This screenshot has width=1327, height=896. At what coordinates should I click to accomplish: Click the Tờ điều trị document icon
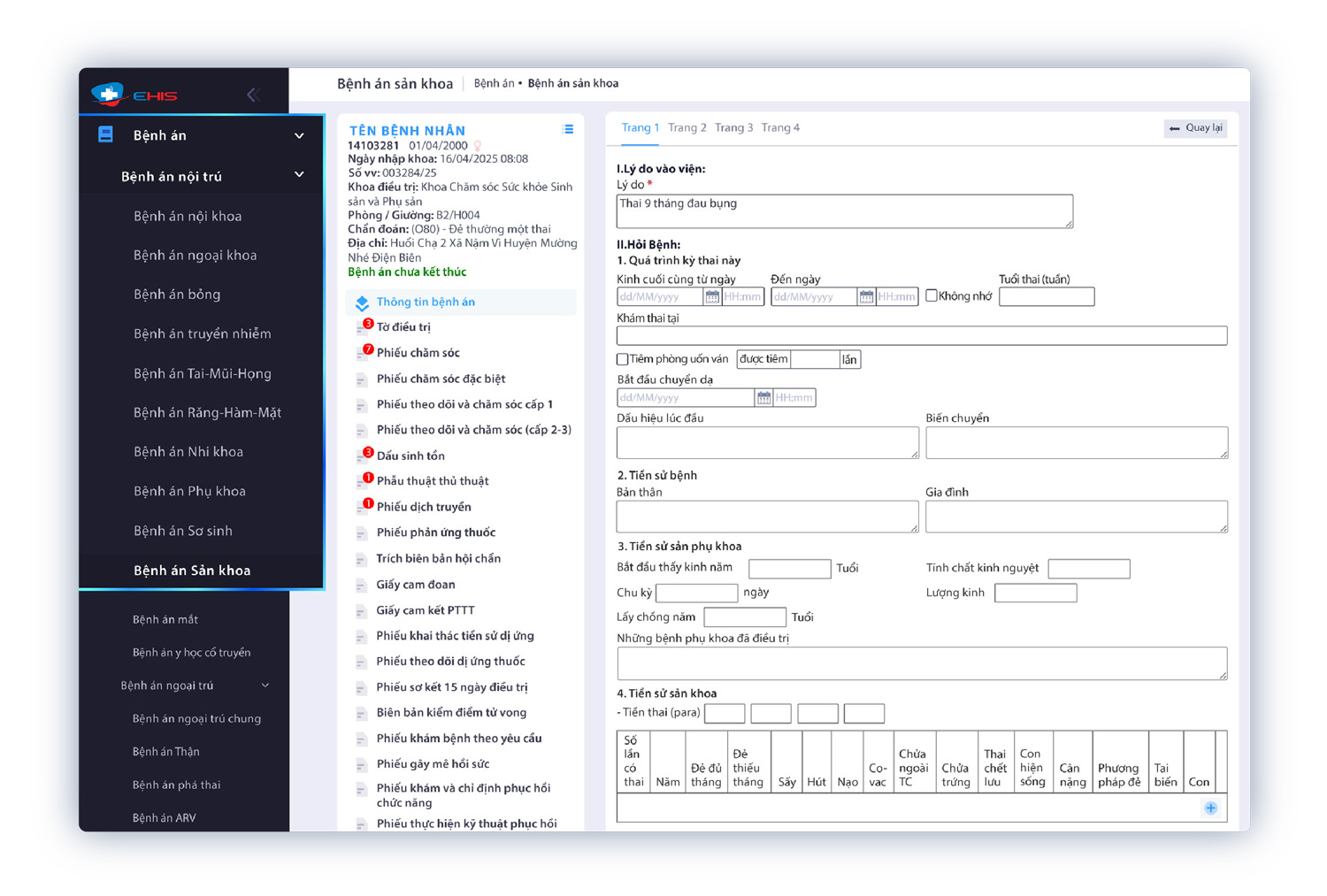(x=362, y=328)
